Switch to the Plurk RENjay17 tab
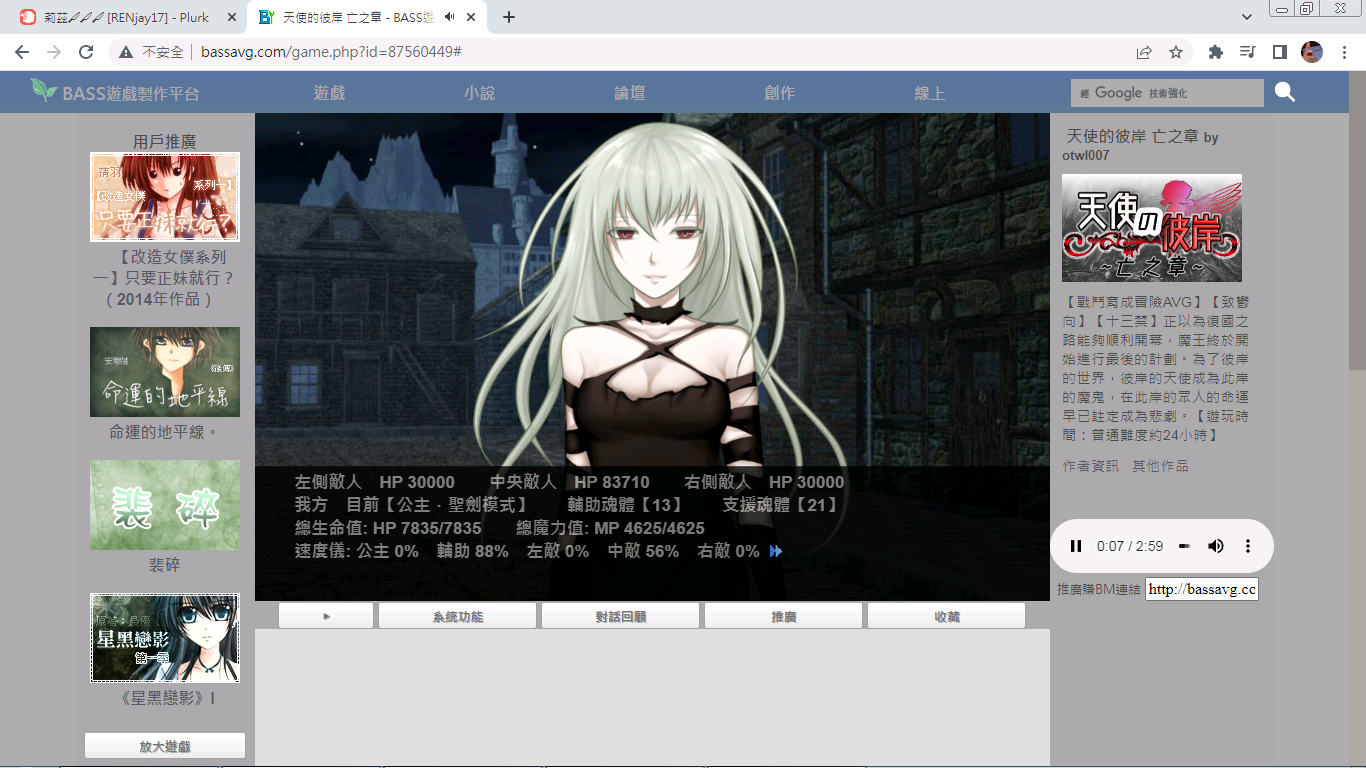Image resolution: width=1366 pixels, height=768 pixels. point(127,17)
